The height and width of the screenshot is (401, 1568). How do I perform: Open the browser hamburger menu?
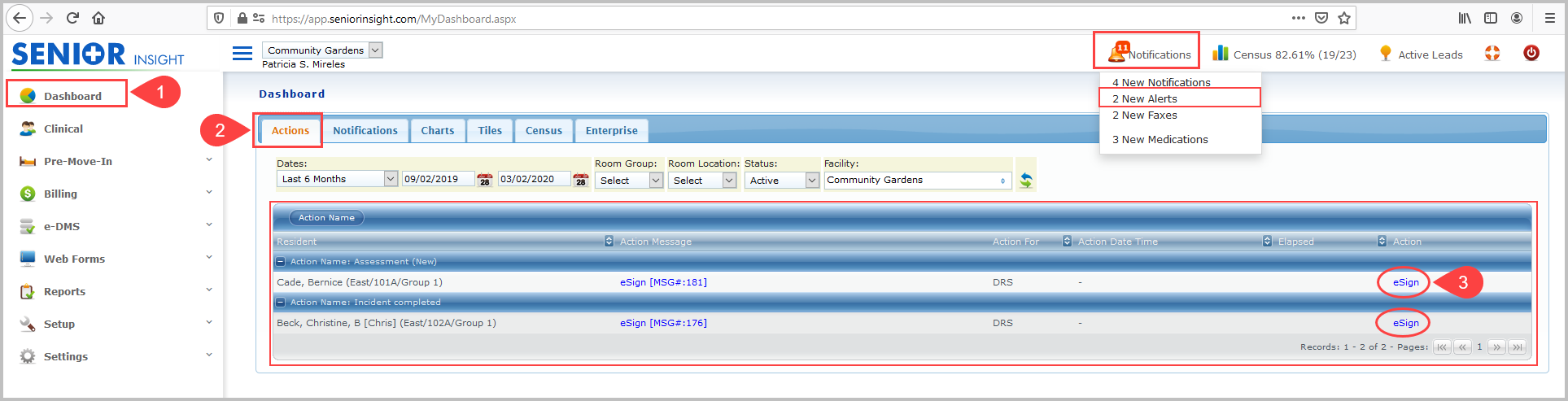click(x=1550, y=18)
